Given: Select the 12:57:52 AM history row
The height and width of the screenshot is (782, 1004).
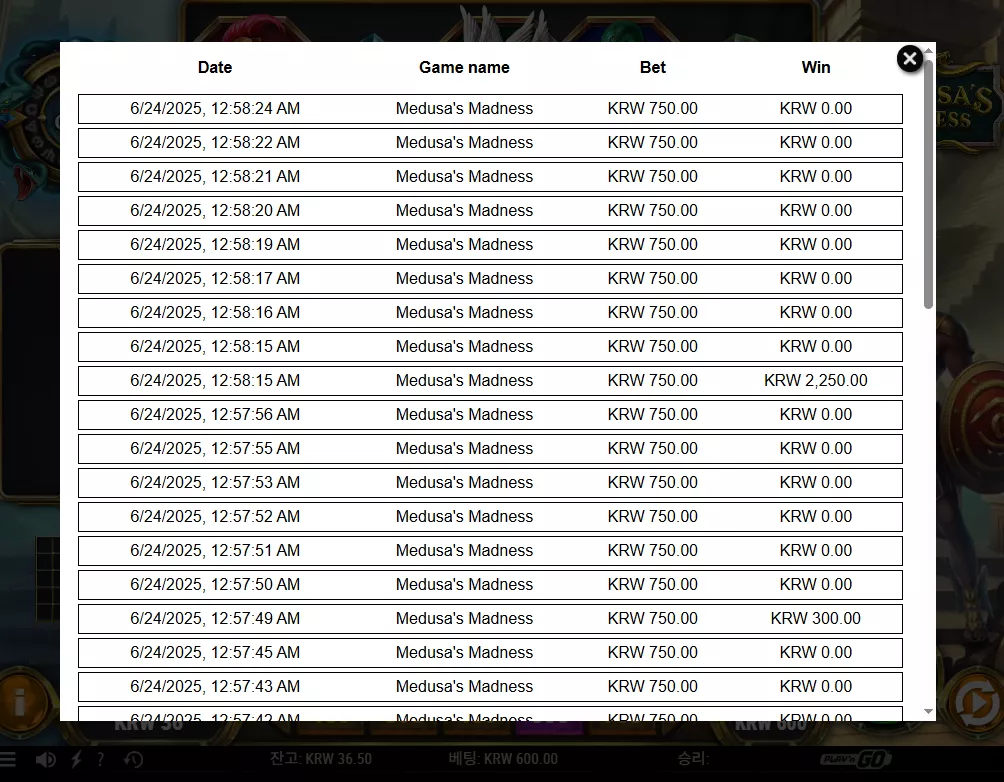Looking at the screenshot, I should click(490, 516).
